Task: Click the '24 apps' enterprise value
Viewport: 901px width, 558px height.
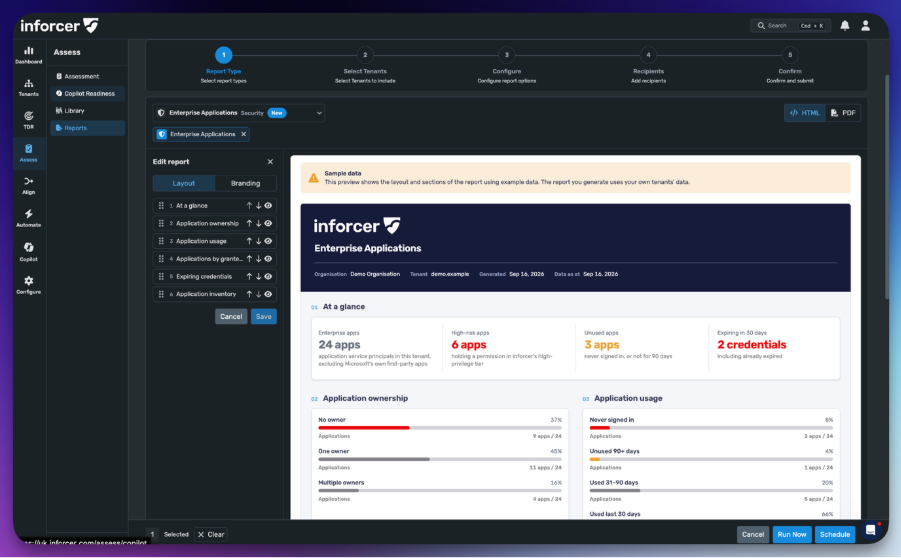Action: tap(339, 345)
